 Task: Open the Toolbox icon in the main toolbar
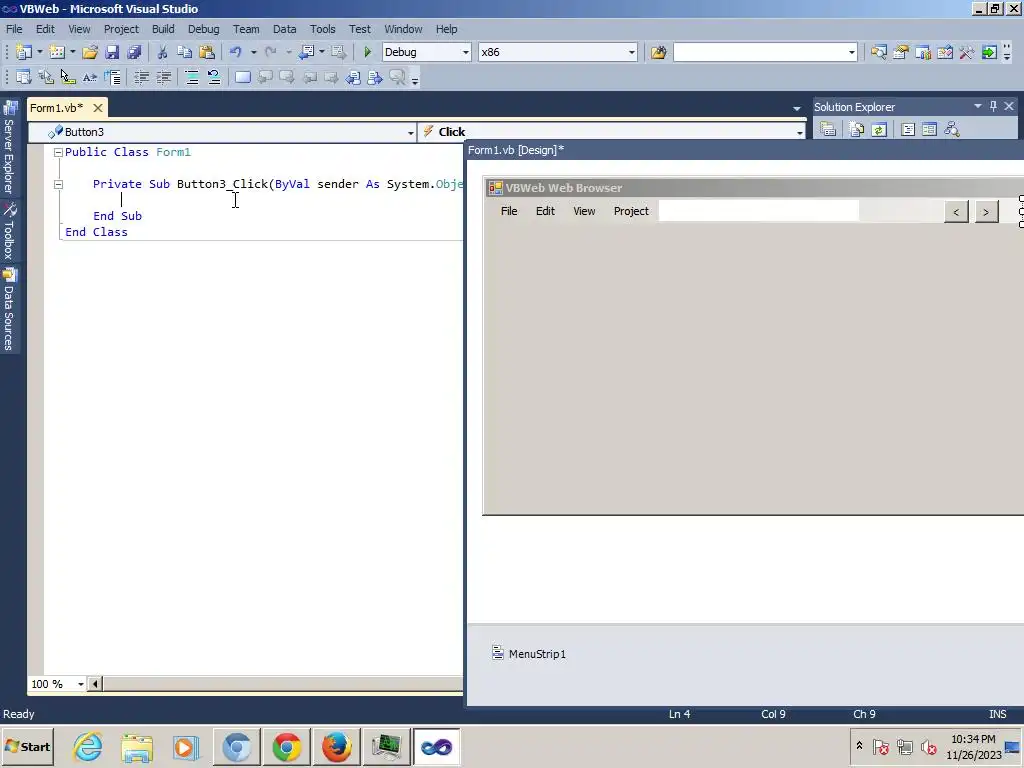point(967,52)
